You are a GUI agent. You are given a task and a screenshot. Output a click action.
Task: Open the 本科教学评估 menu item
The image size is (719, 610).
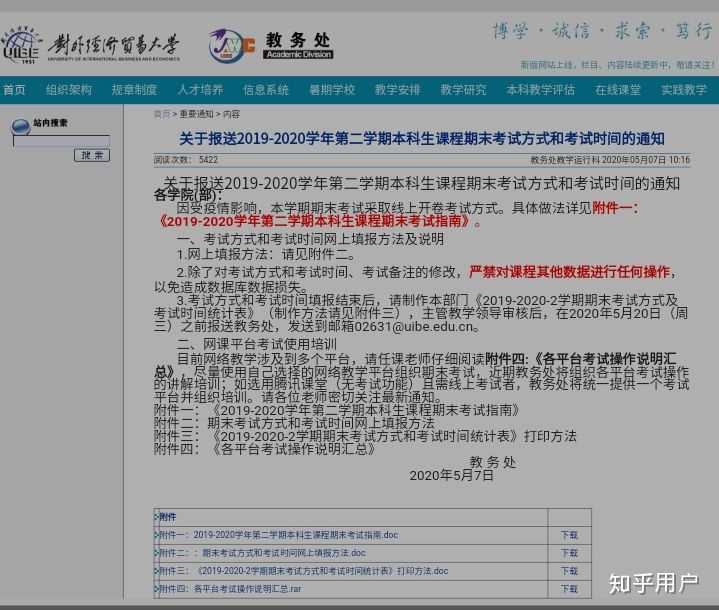[x=540, y=89]
